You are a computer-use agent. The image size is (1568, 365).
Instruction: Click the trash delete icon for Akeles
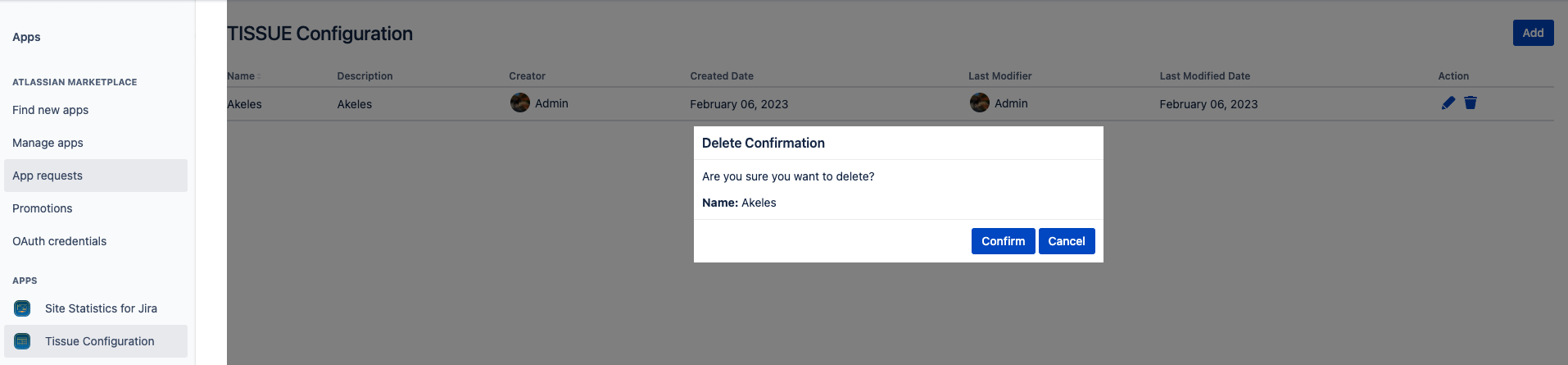(x=1471, y=103)
